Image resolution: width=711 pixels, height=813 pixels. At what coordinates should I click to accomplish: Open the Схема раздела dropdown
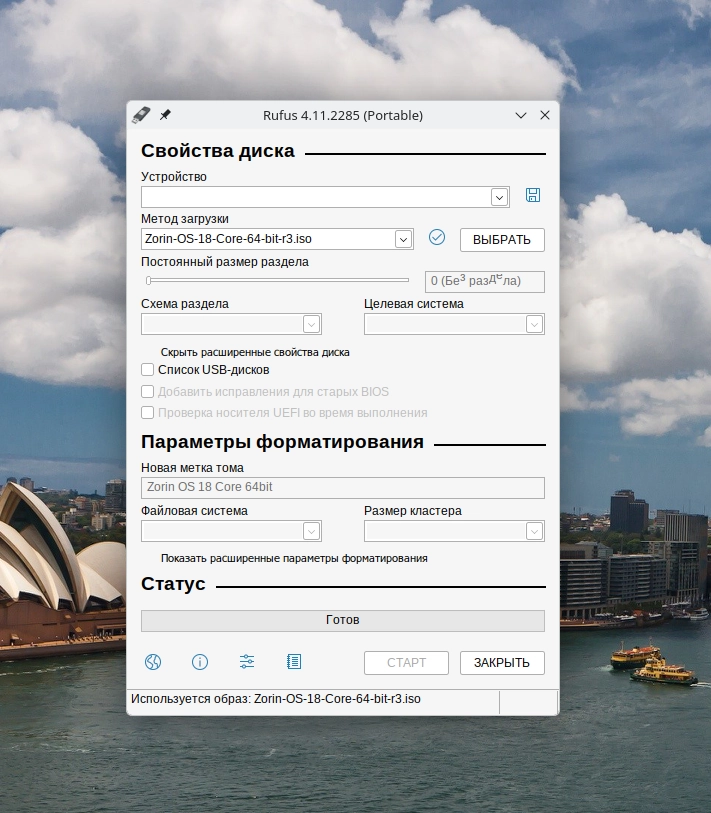coord(231,324)
